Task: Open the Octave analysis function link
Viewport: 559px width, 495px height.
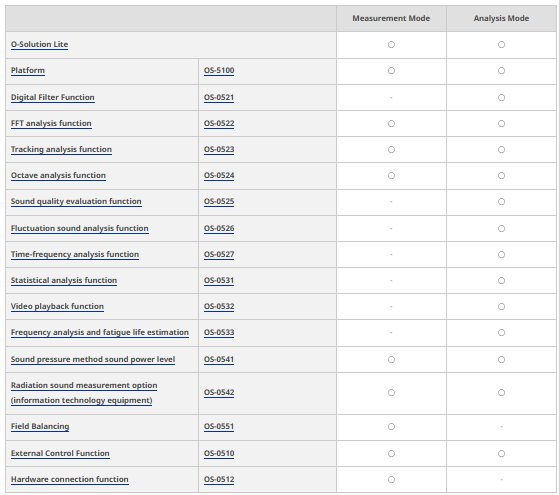Action: pos(58,176)
